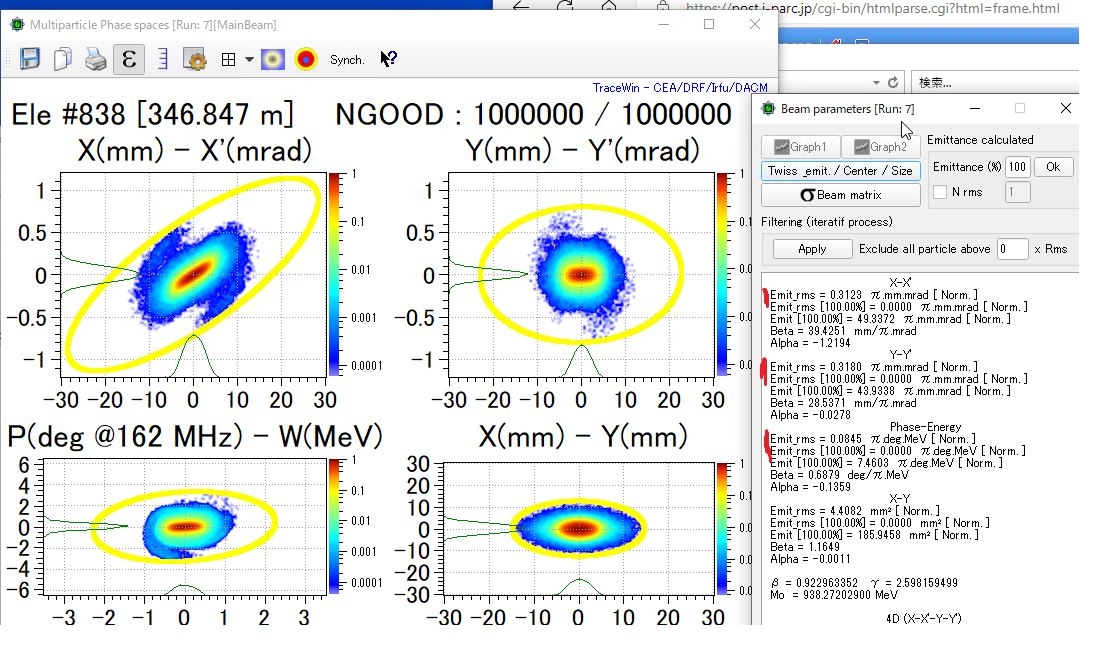Select the red-yellow concentric circle plot icon
This screenshot has width=1119, height=646.
305,59
